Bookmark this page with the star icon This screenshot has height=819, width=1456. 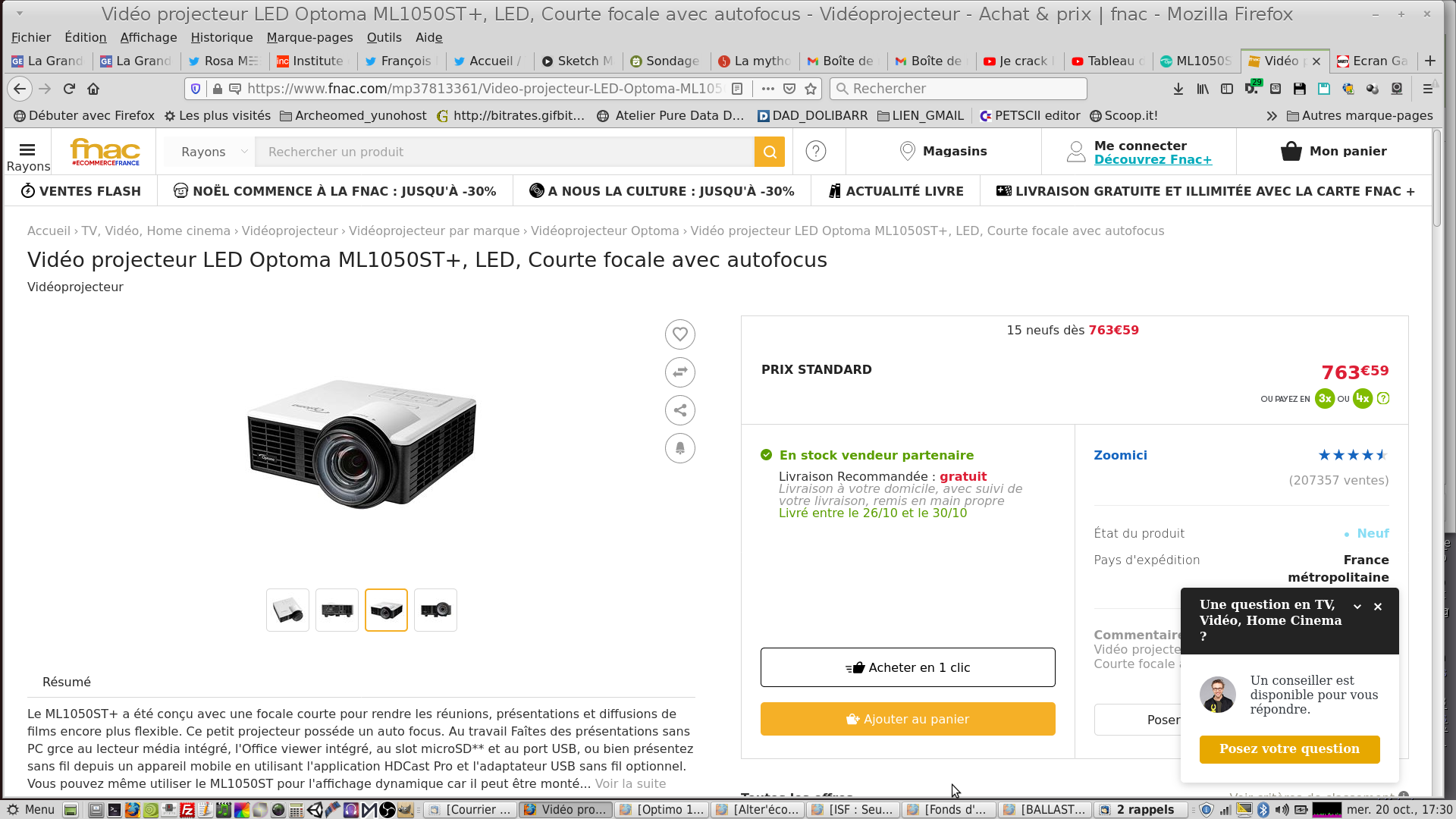tap(811, 89)
